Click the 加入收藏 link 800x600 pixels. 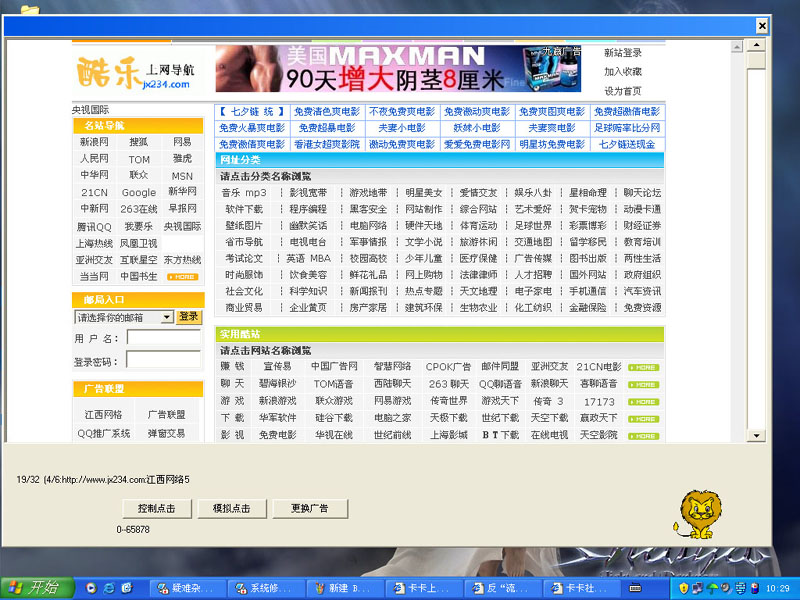pyautogui.click(x=623, y=71)
